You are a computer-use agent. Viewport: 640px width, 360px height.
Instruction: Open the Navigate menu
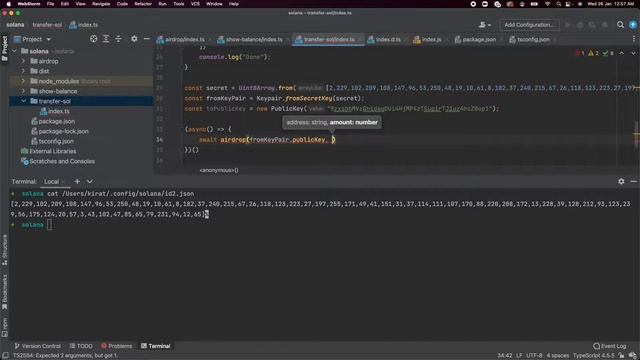[101, 4]
